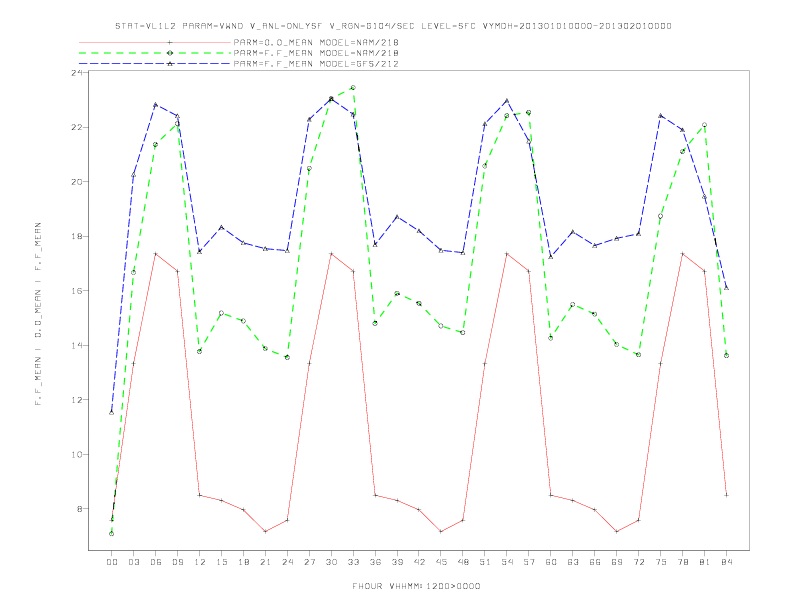Viewport: 792px width, 612px height.
Task: Click x-axis forecast hour label 15
Action: pos(221,562)
